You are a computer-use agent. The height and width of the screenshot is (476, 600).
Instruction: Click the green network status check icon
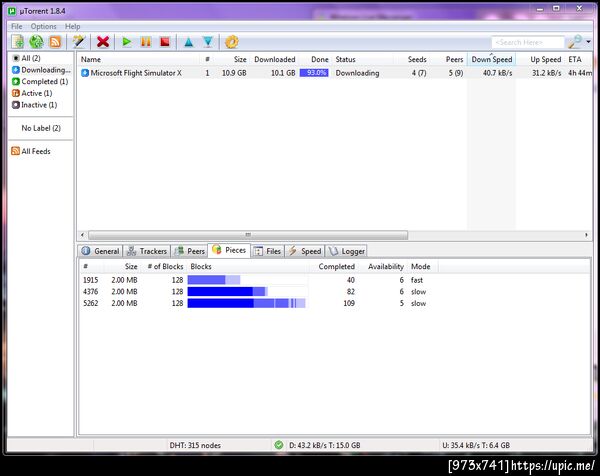[279, 445]
